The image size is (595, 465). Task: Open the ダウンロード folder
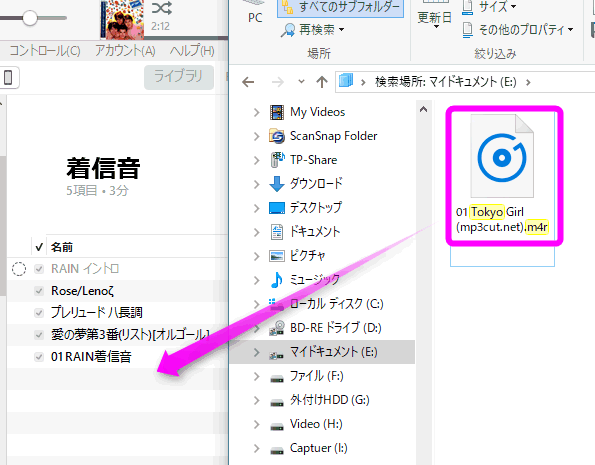[316, 184]
